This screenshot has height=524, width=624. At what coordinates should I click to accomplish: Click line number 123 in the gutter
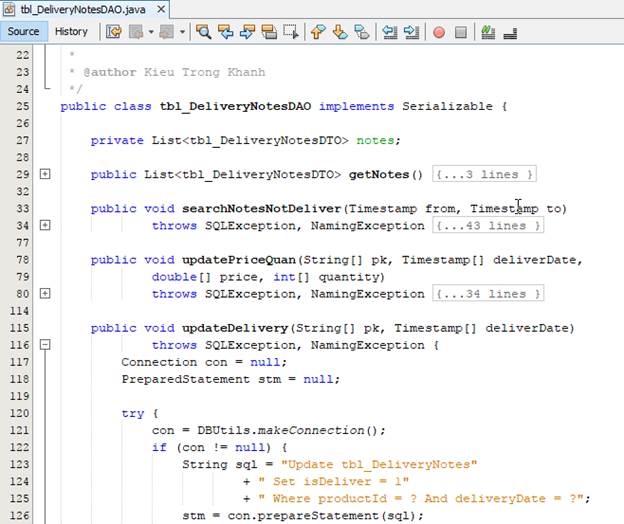[x=20, y=465]
